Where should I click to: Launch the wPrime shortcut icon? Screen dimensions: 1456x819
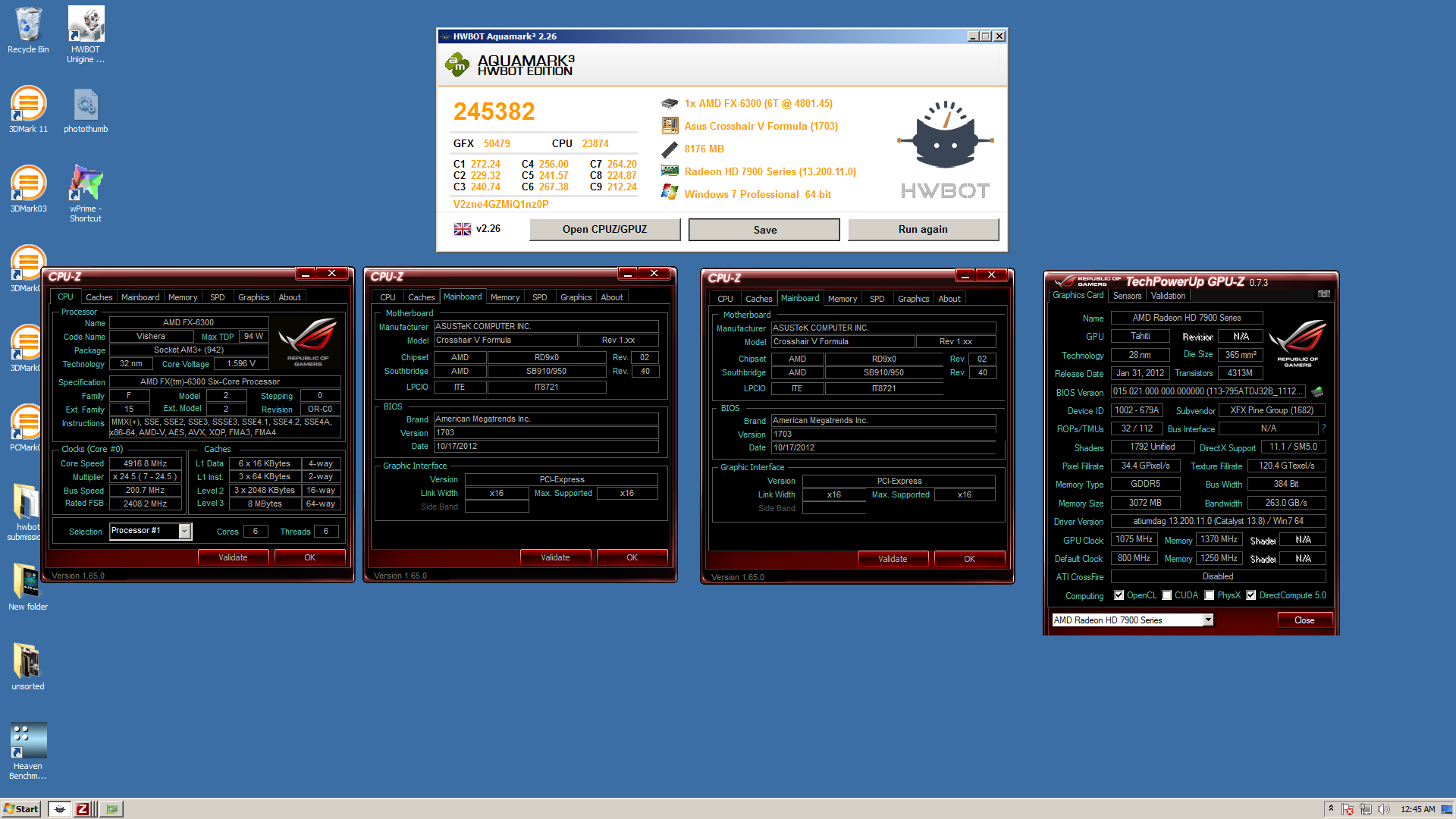pos(86,193)
